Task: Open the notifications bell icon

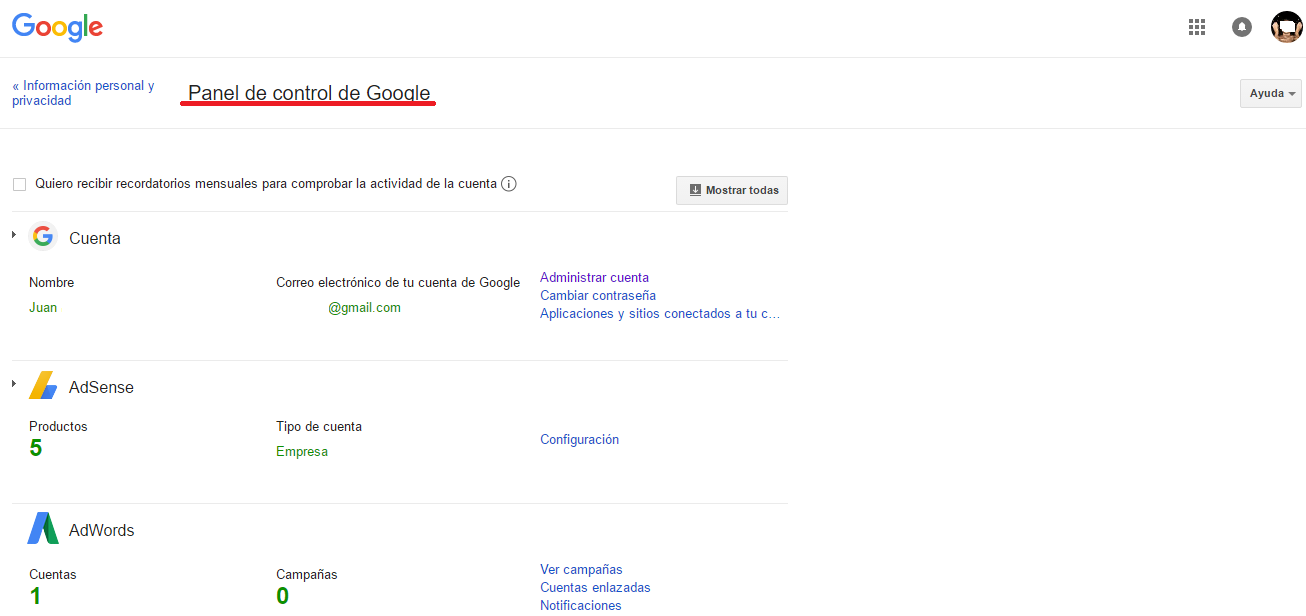Action: click(x=1242, y=27)
